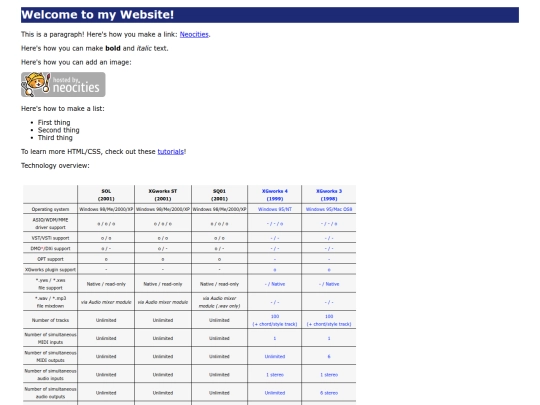Click the 'Native / read-only' cell under SOL

pyautogui.click(x=106, y=284)
